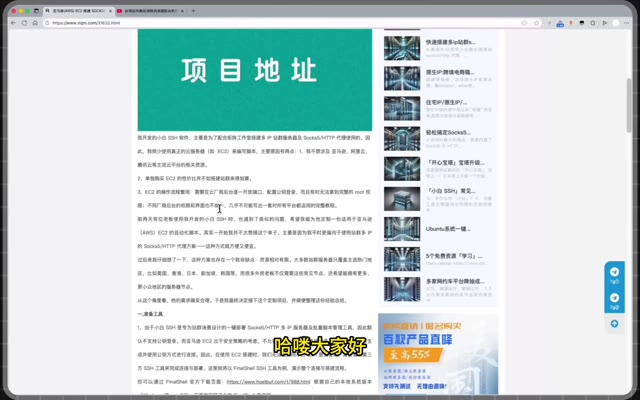
Task: Open article '快速搭建多ip站群s...'
Action: [x=451, y=42]
